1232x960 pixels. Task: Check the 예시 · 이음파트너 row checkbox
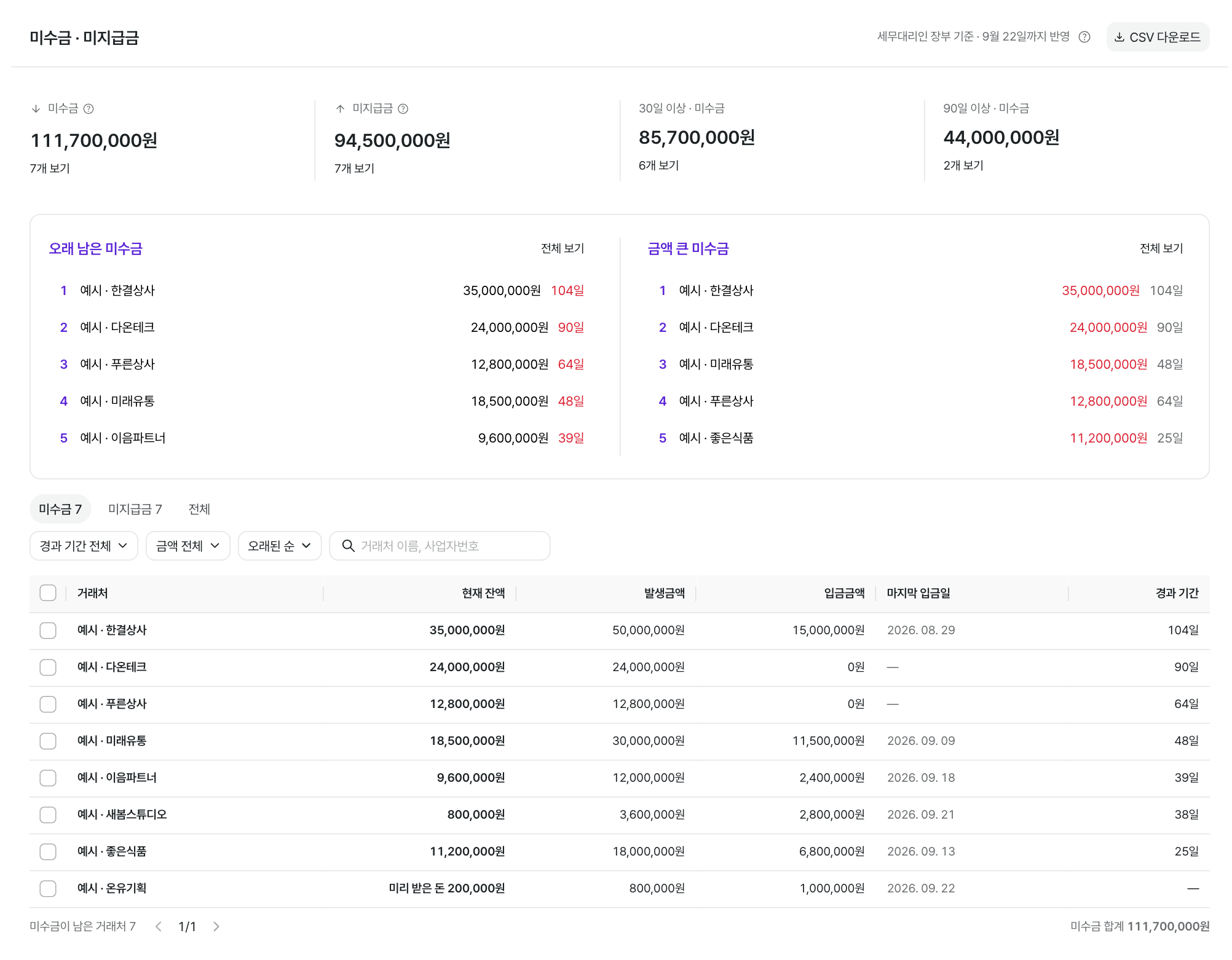point(48,778)
